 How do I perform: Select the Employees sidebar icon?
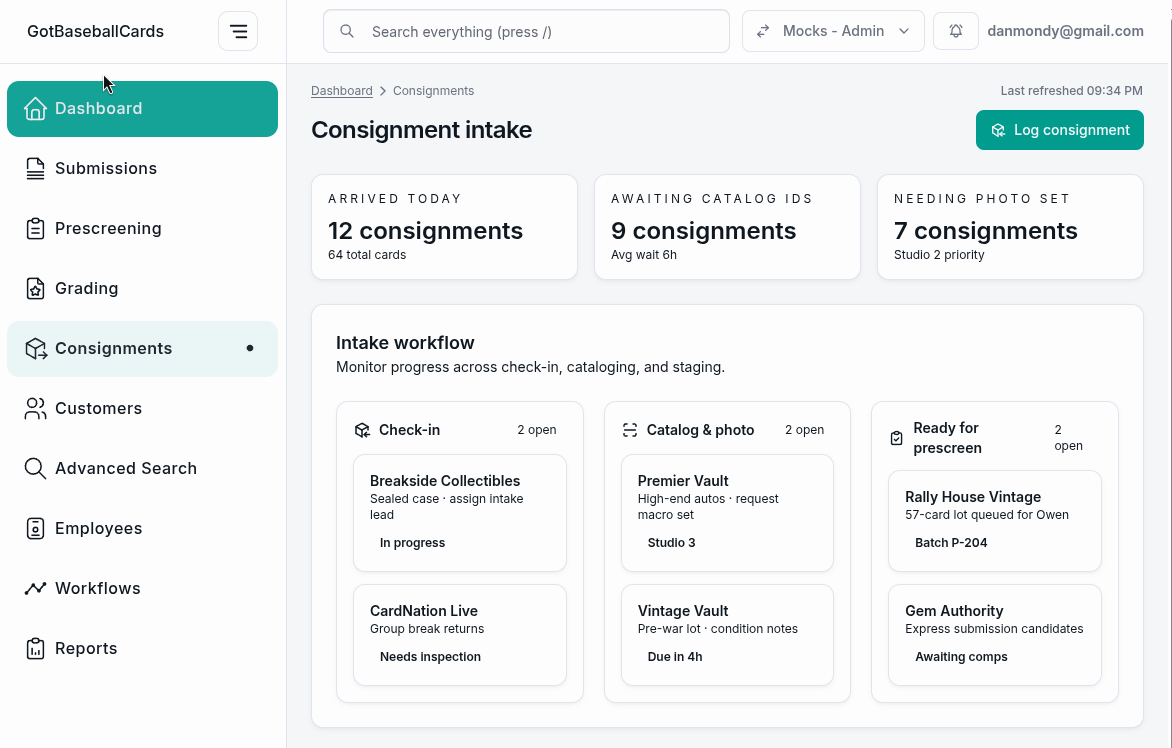coord(35,528)
